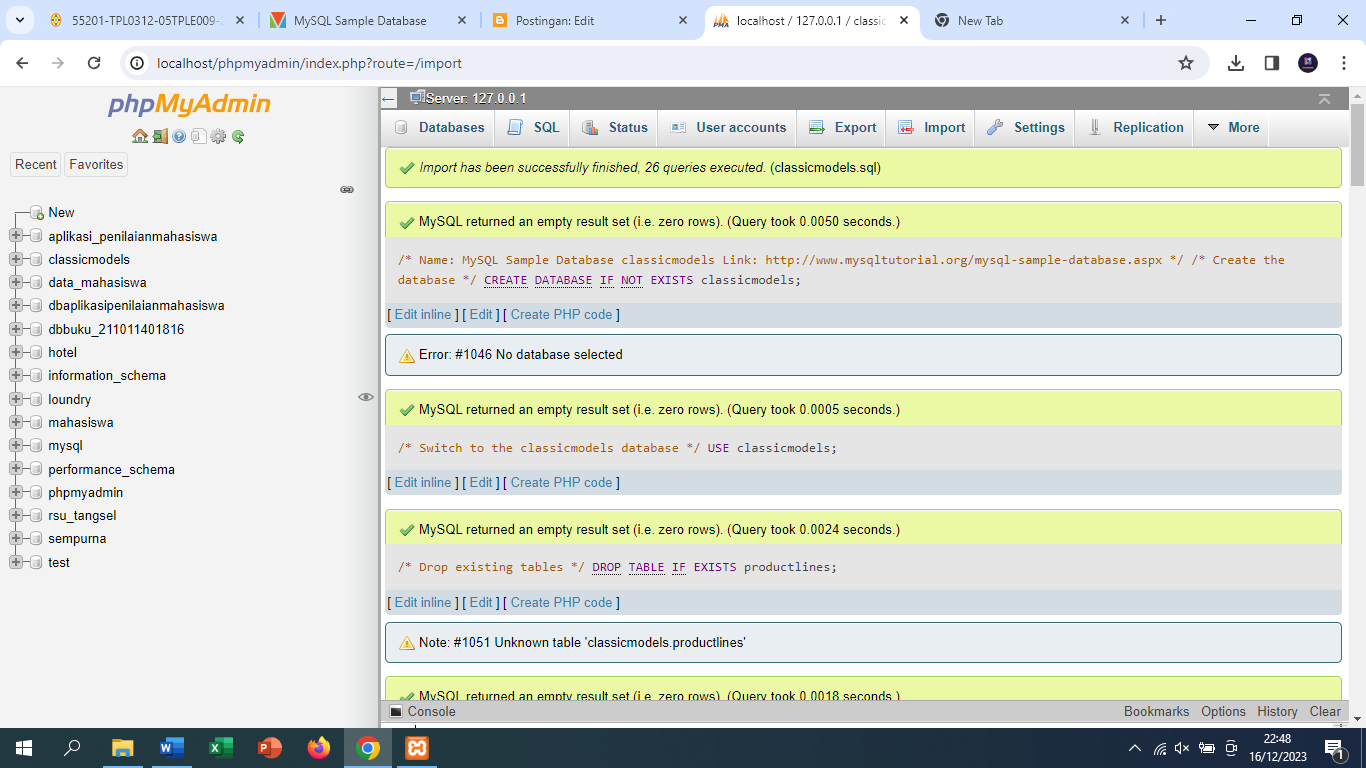The image size is (1366, 768).
Task: Open Excel from the taskbar
Action: pos(221,747)
